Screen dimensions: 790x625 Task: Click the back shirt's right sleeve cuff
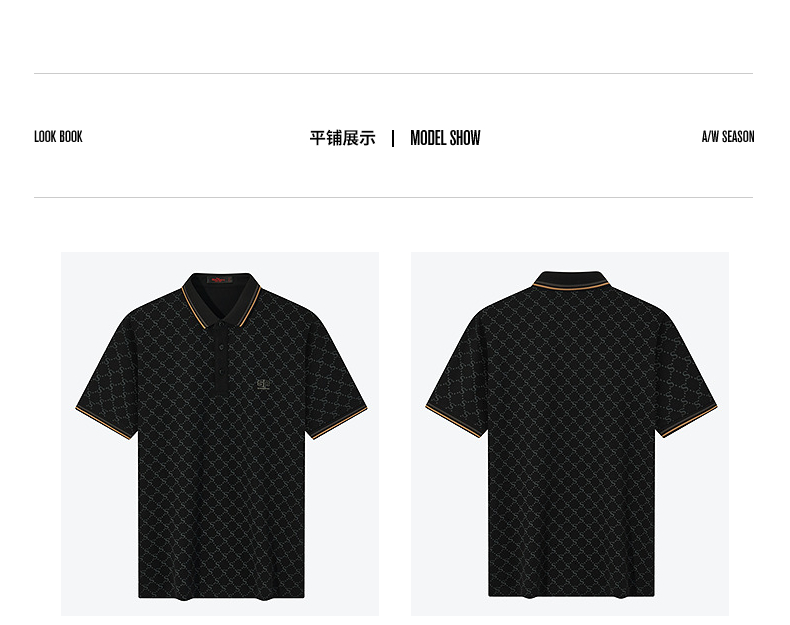[x=688, y=421]
